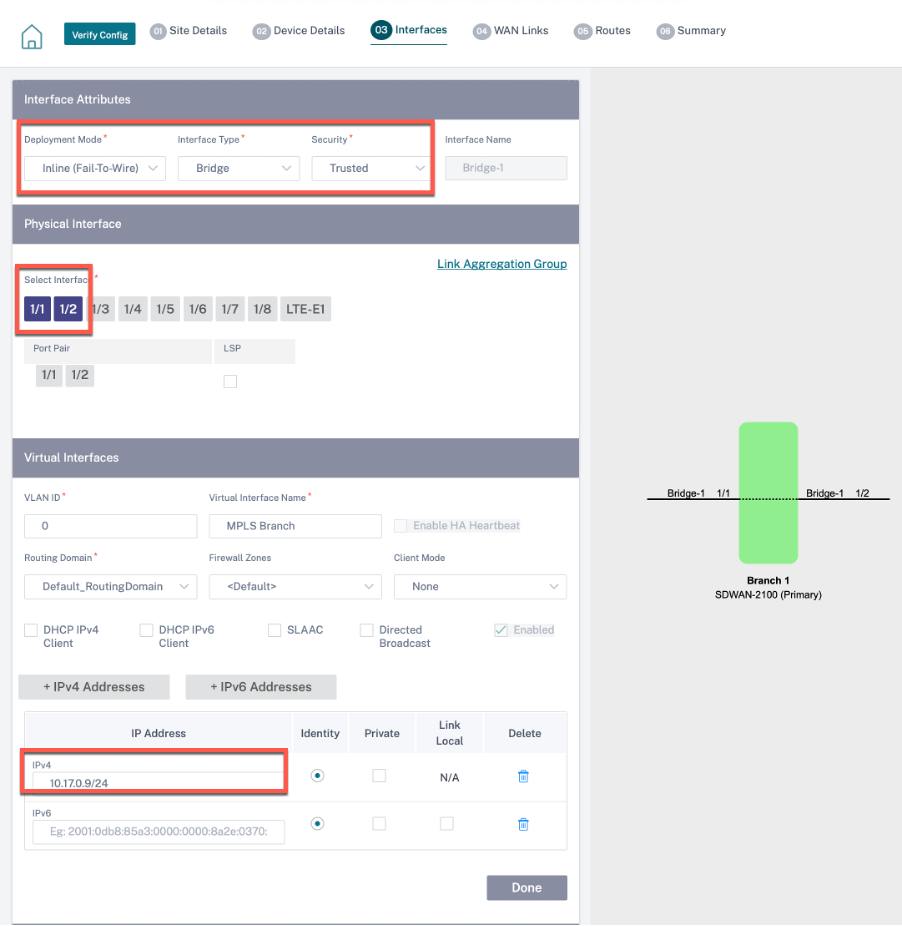Focus the VLAN ID field
Image resolution: width=902 pixels, height=926 pixels.
110,526
